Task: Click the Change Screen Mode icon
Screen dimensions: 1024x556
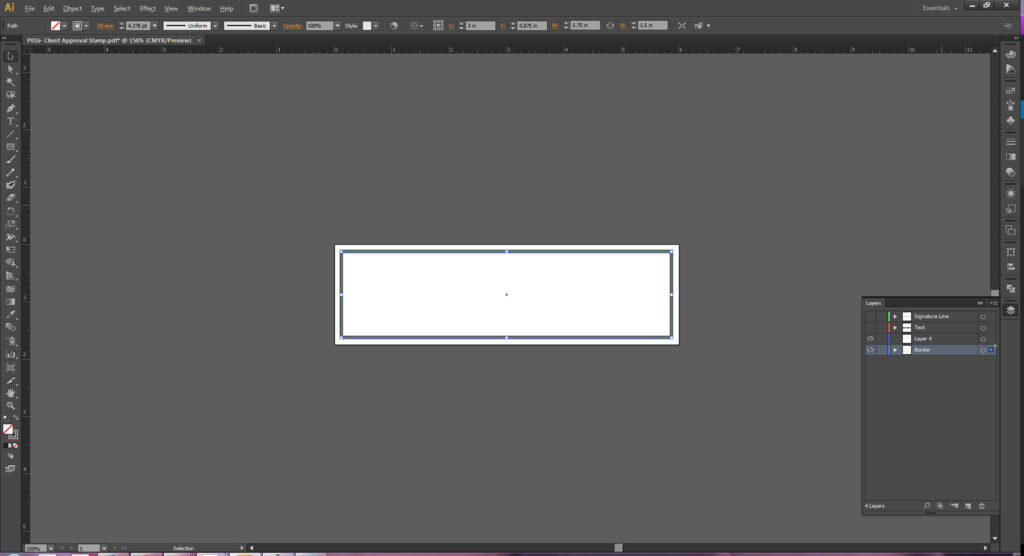Action: pyautogui.click(x=10, y=468)
